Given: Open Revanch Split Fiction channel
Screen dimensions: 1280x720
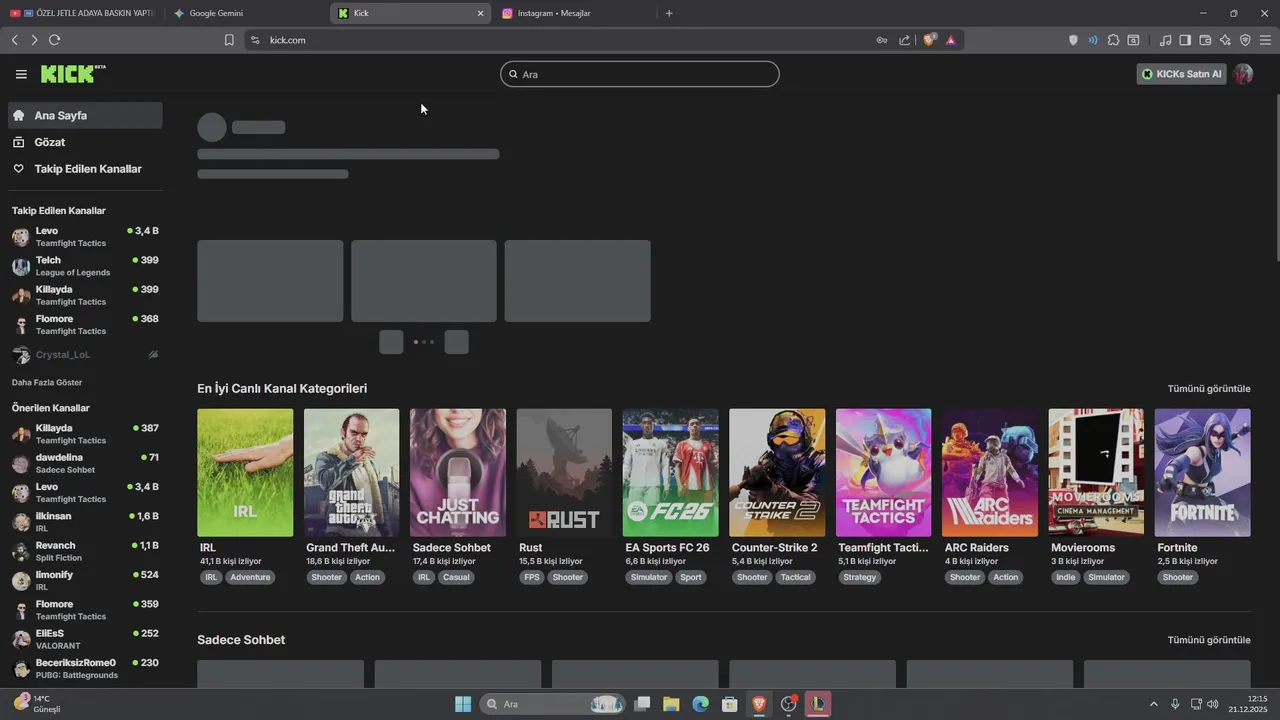Looking at the screenshot, I should point(85,551).
